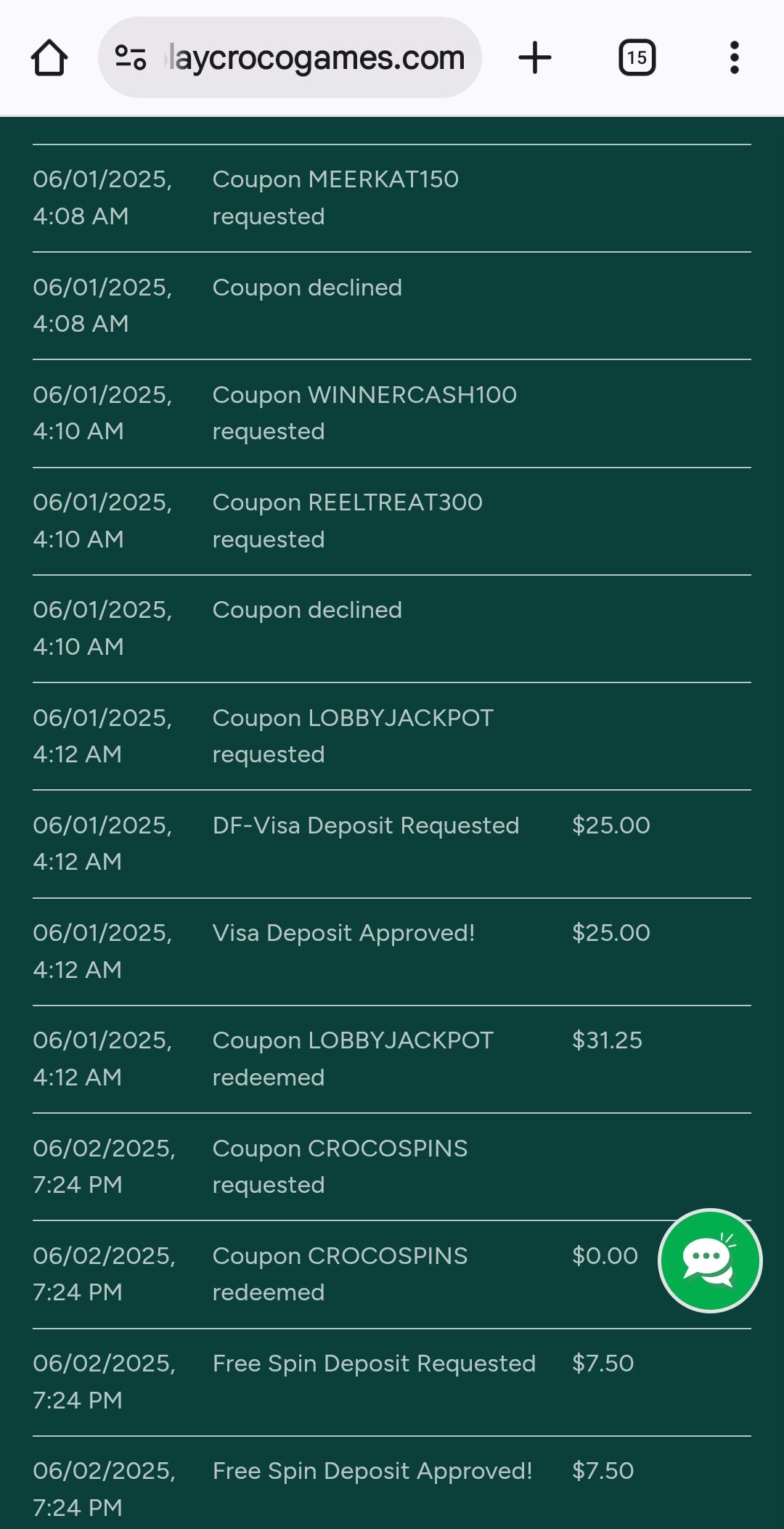Tap the Visa Deposit Approved row
784x1529 pixels.
tap(343, 933)
